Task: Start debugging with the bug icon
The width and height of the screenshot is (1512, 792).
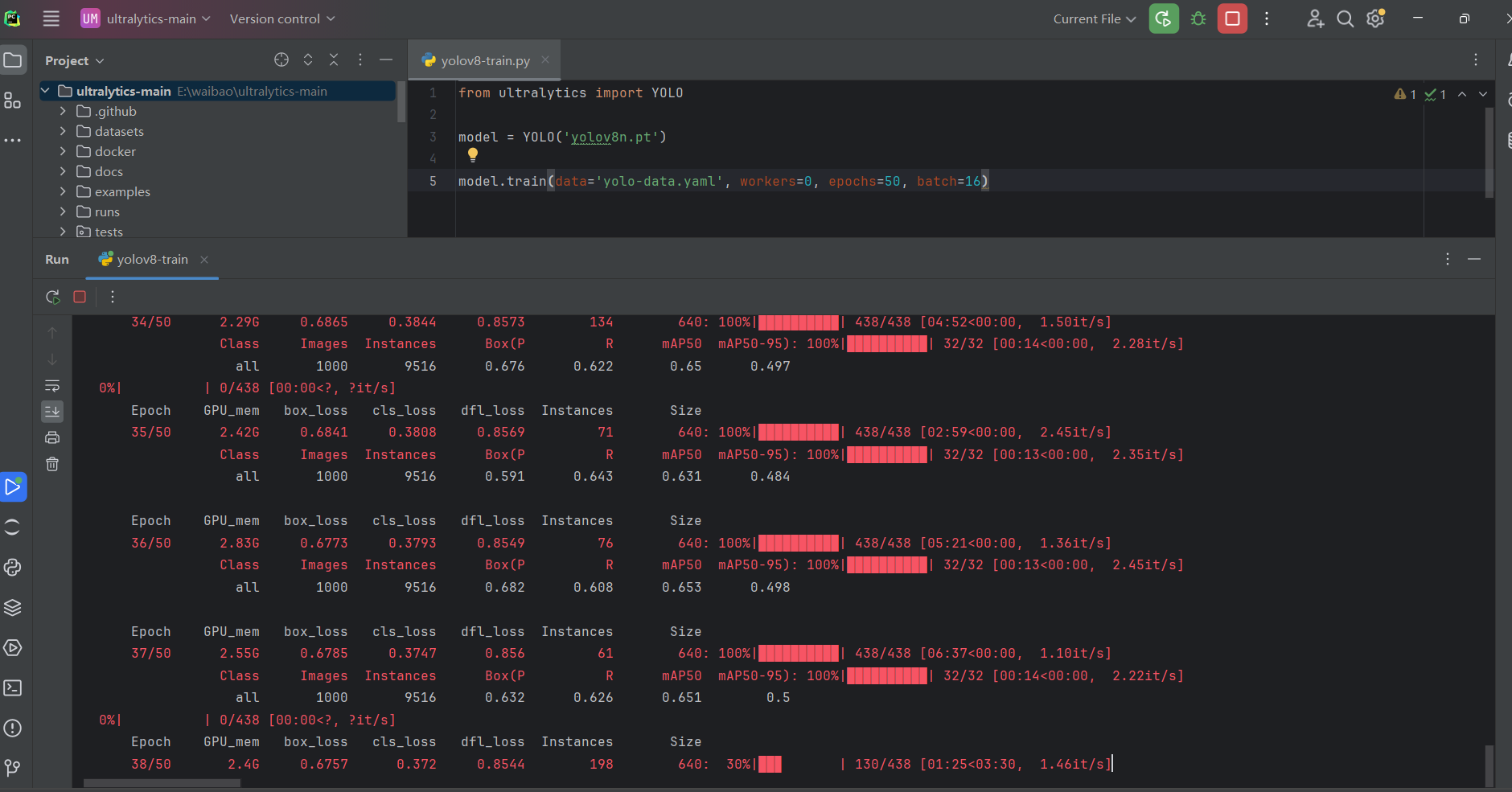Action: tap(1198, 18)
